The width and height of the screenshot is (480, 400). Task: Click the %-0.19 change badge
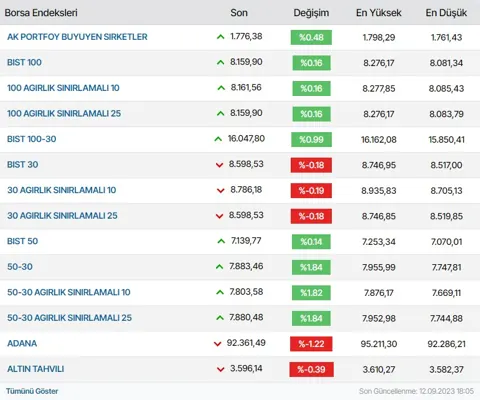[311, 191]
